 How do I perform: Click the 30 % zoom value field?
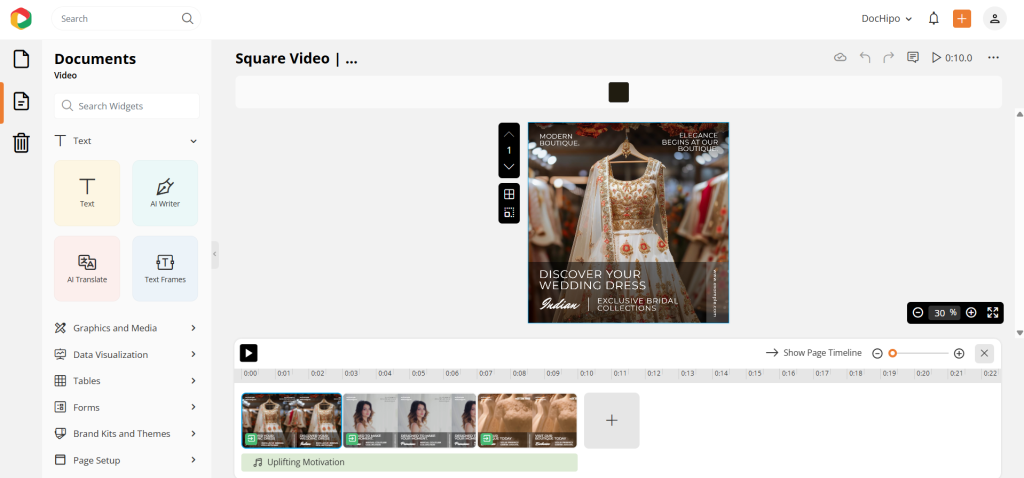click(944, 313)
